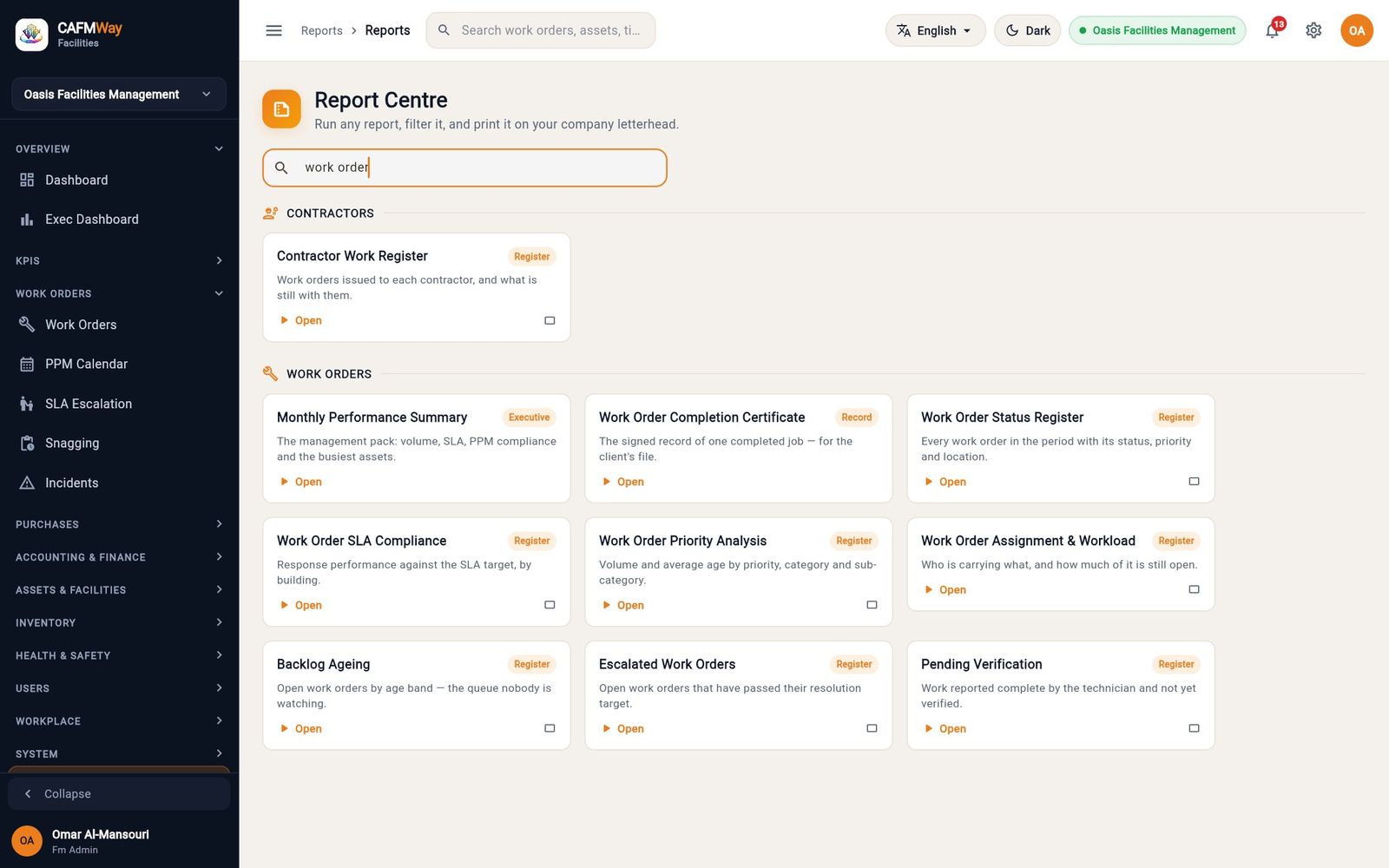Screen dimensions: 1389x868
Task: Click the window icon on Pending Verification card
Action: click(x=1194, y=728)
